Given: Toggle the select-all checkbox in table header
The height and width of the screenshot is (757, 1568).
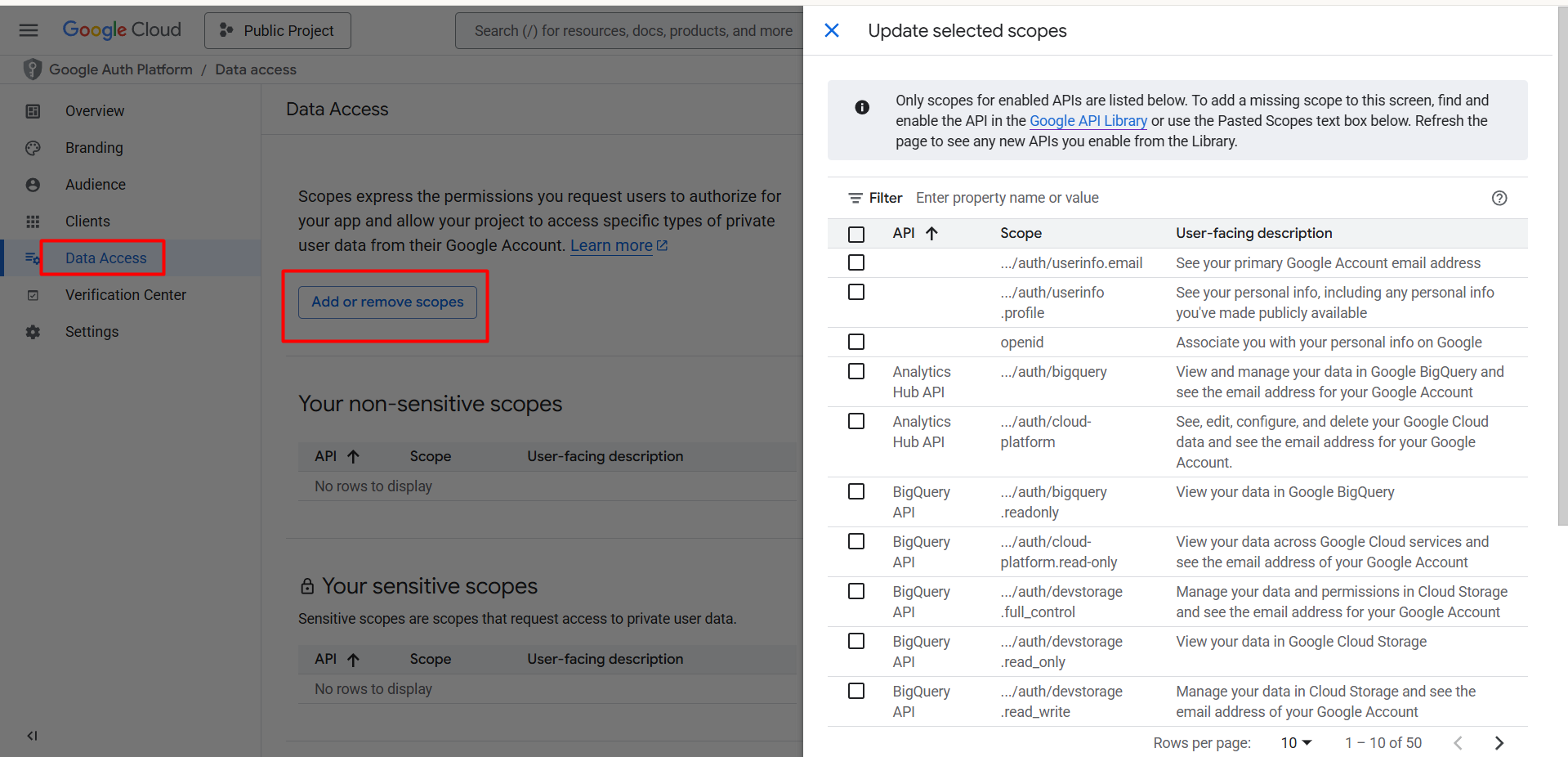Looking at the screenshot, I should click(x=856, y=234).
